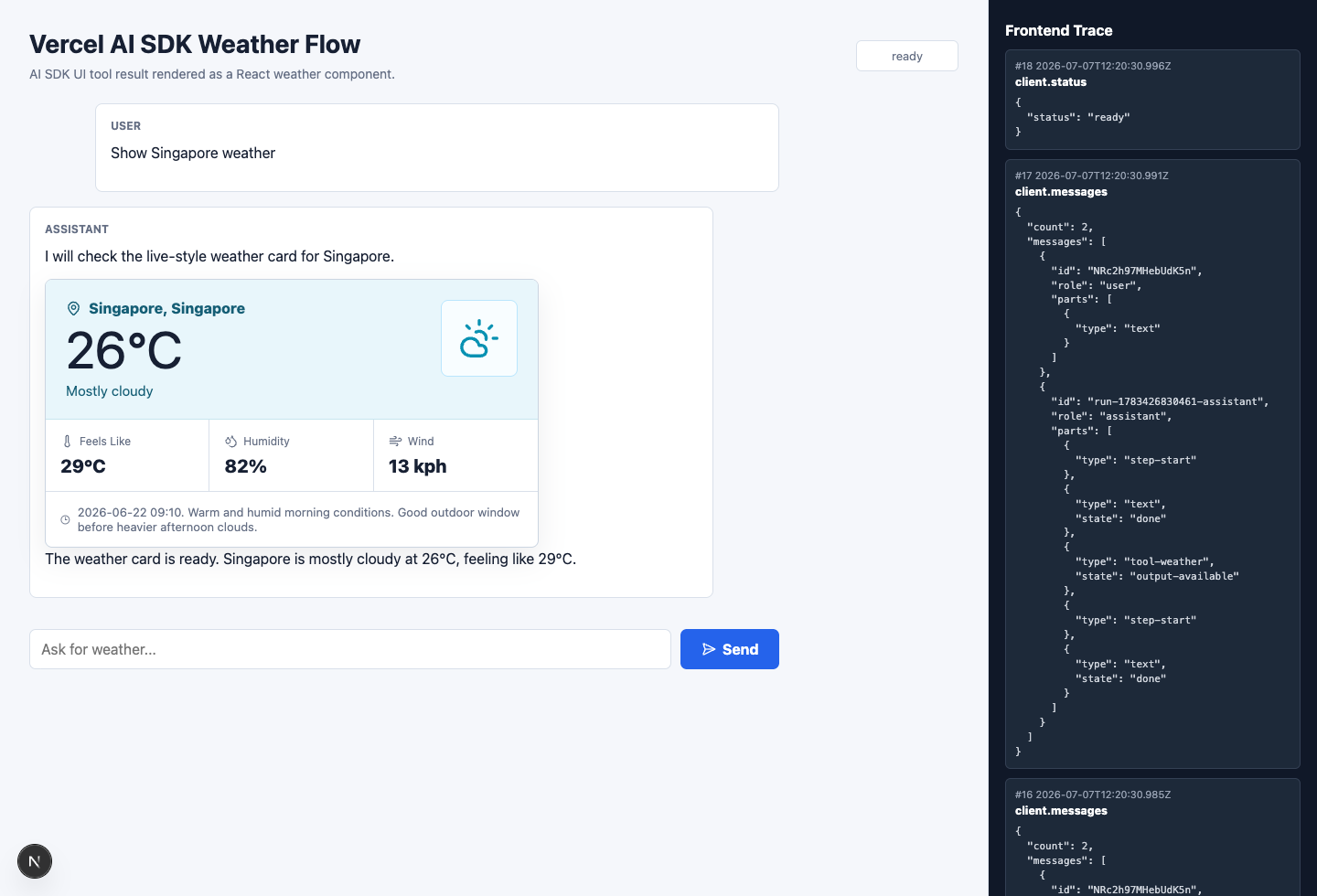Click the ASSISTANT label

pyautogui.click(x=77, y=229)
